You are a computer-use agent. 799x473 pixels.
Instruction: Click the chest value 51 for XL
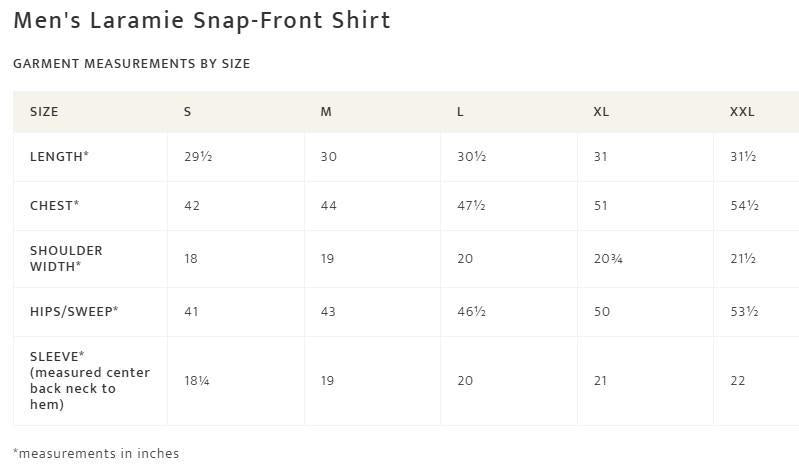pyautogui.click(x=601, y=206)
